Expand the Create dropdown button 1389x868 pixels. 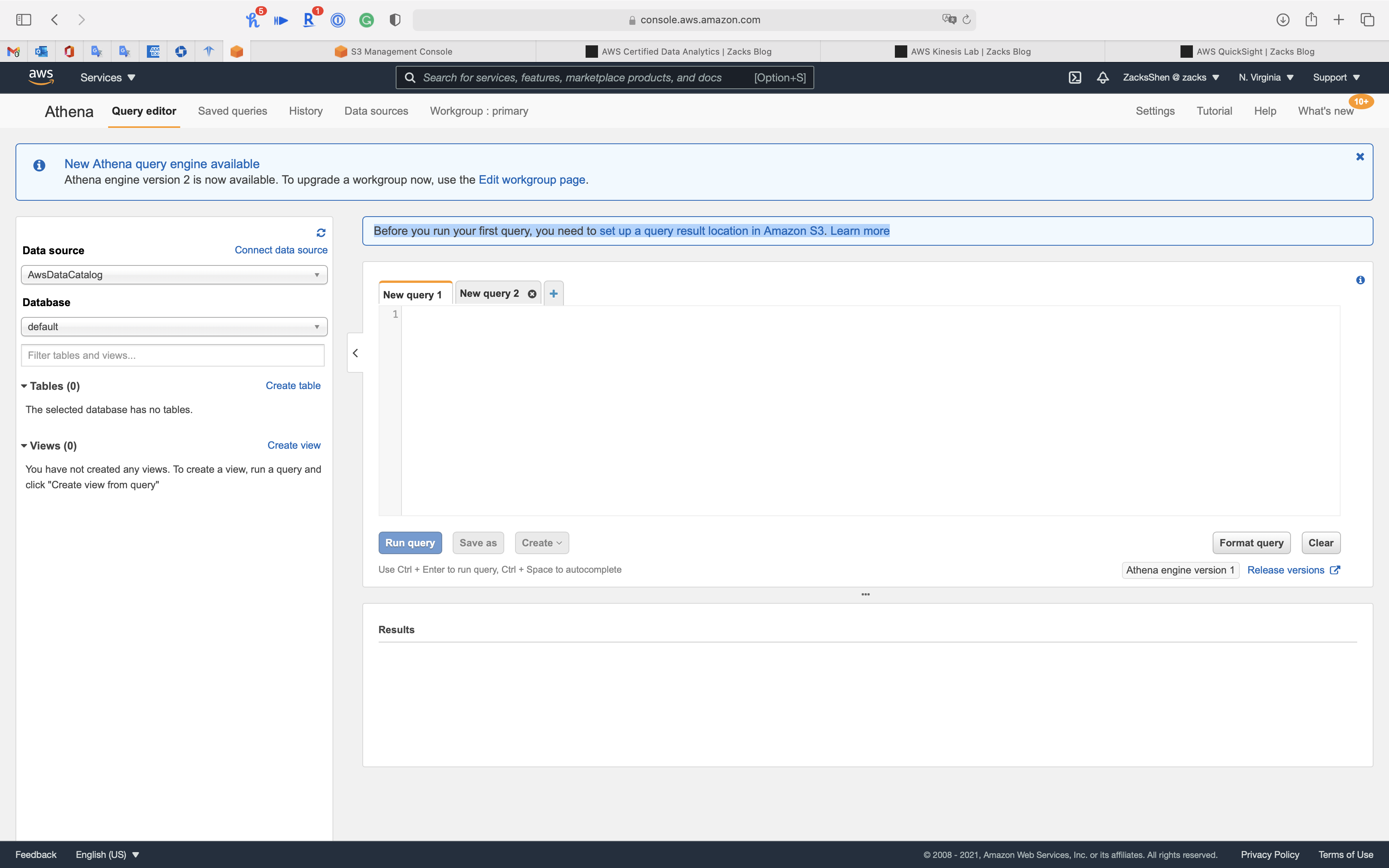point(541,543)
